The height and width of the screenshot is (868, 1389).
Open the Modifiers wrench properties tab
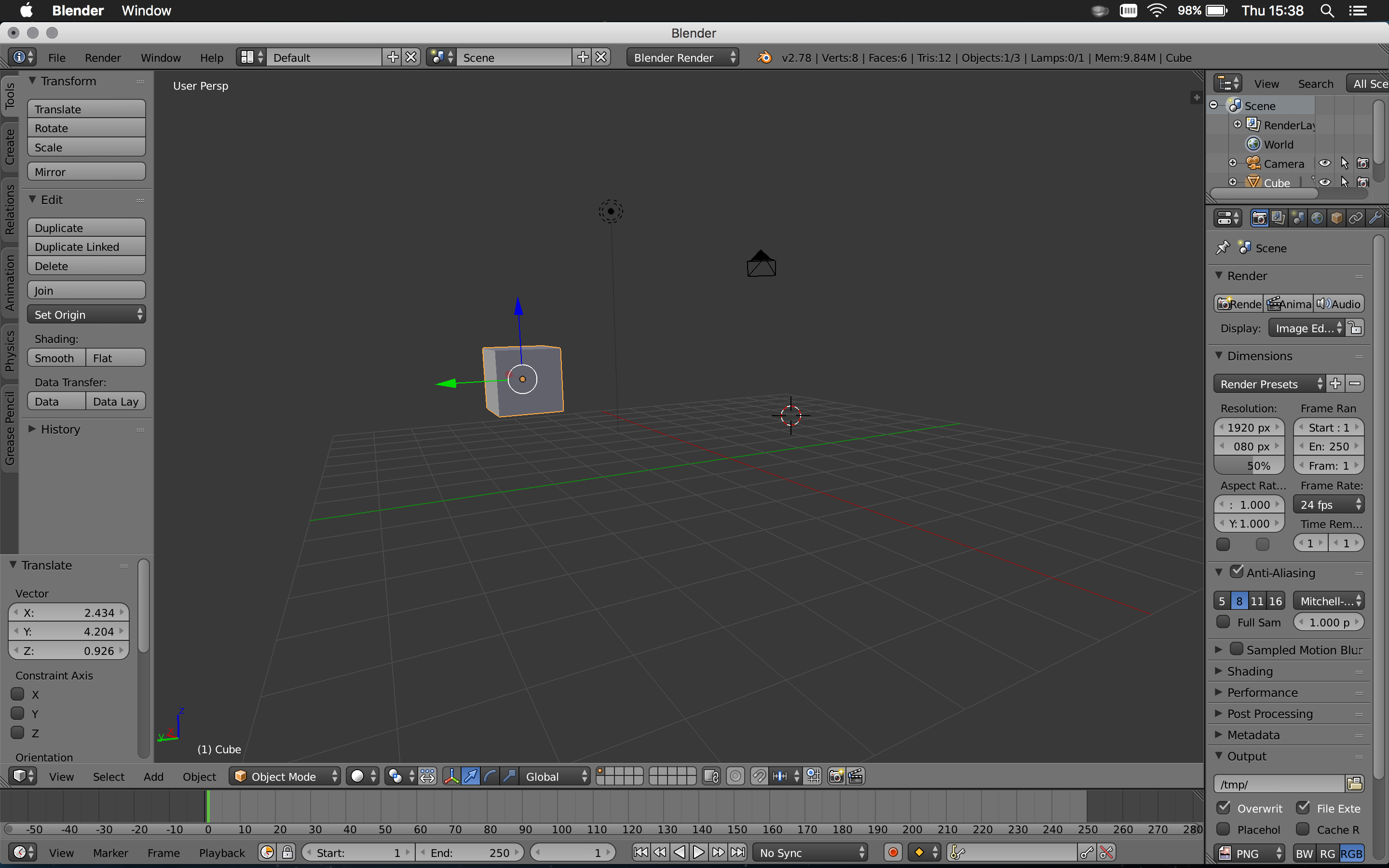click(x=1375, y=218)
